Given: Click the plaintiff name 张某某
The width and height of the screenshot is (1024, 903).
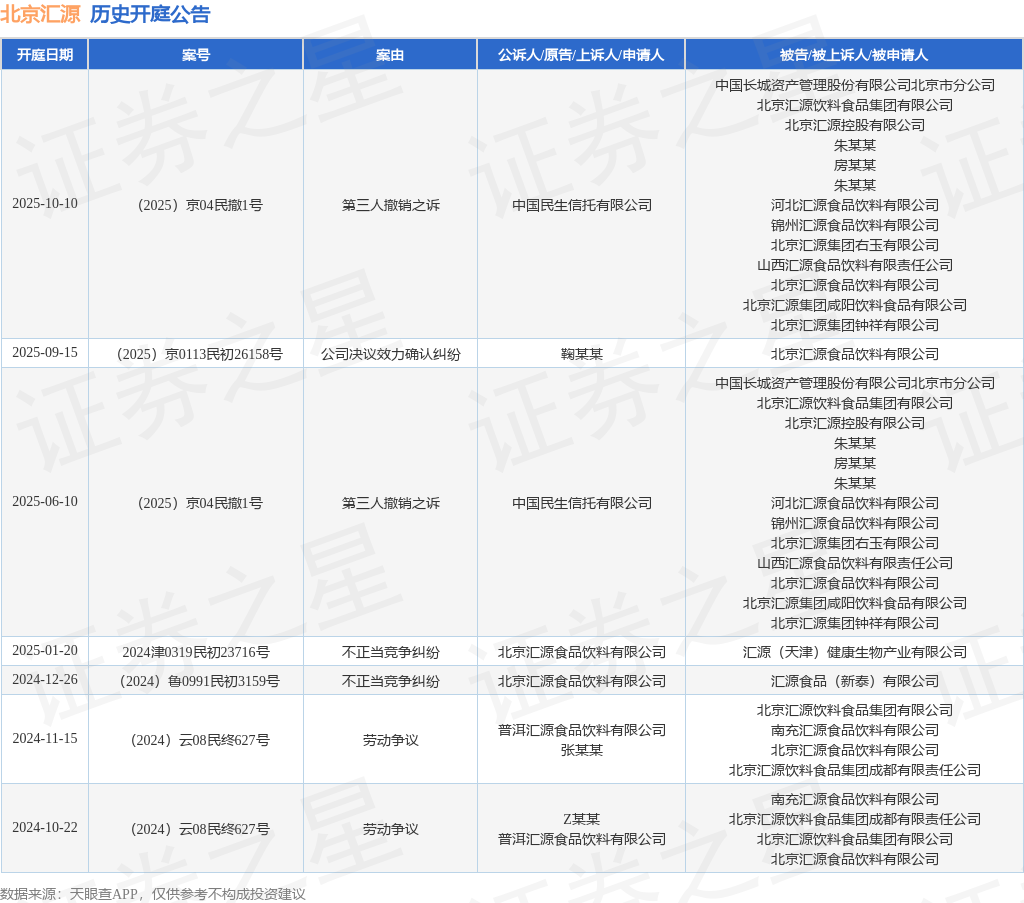Looking at the screenshot, I should click(582, 750).
